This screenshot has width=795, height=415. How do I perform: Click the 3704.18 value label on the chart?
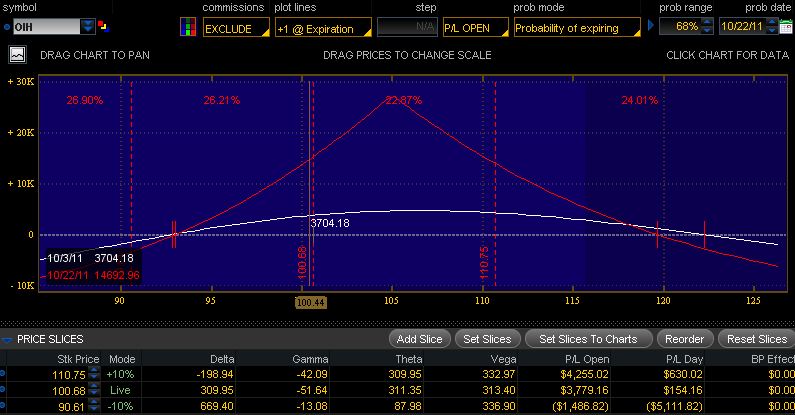tap(330, 223)
